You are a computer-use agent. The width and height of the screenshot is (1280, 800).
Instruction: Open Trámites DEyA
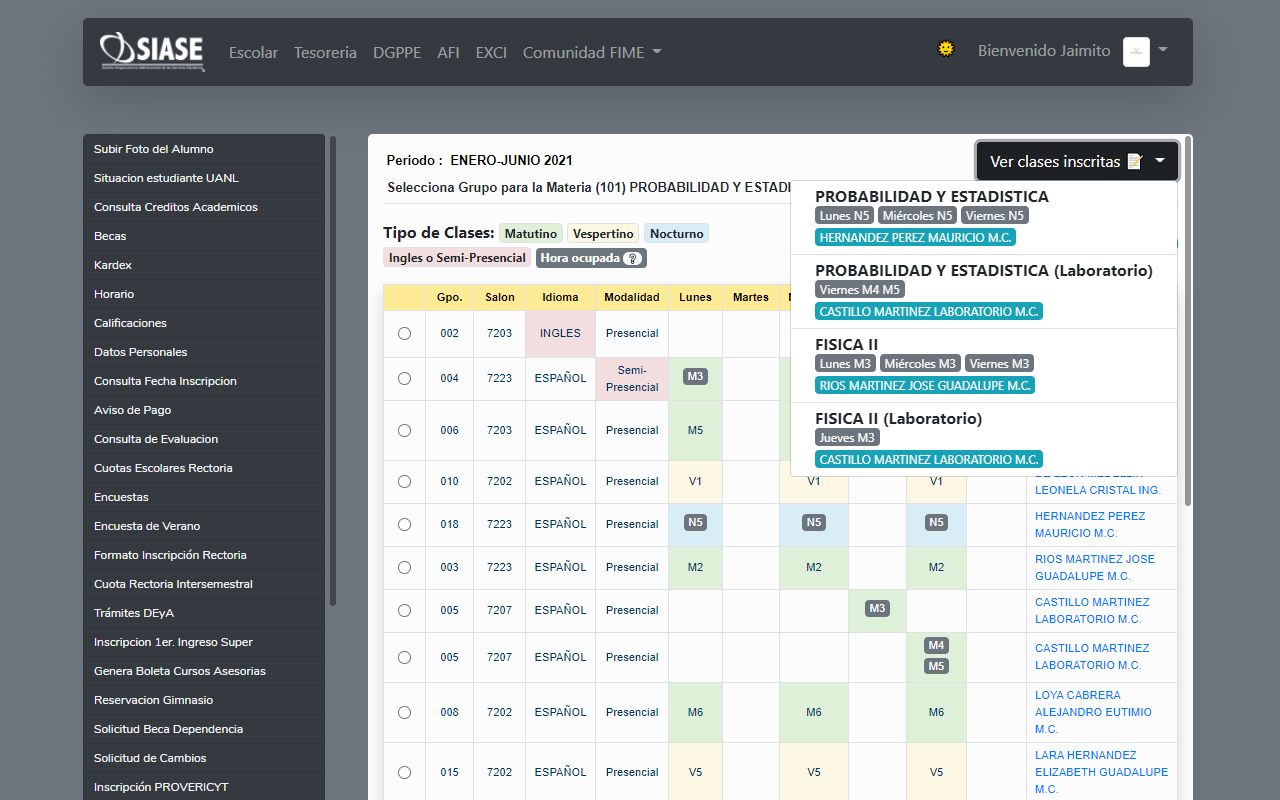[204, 613]
